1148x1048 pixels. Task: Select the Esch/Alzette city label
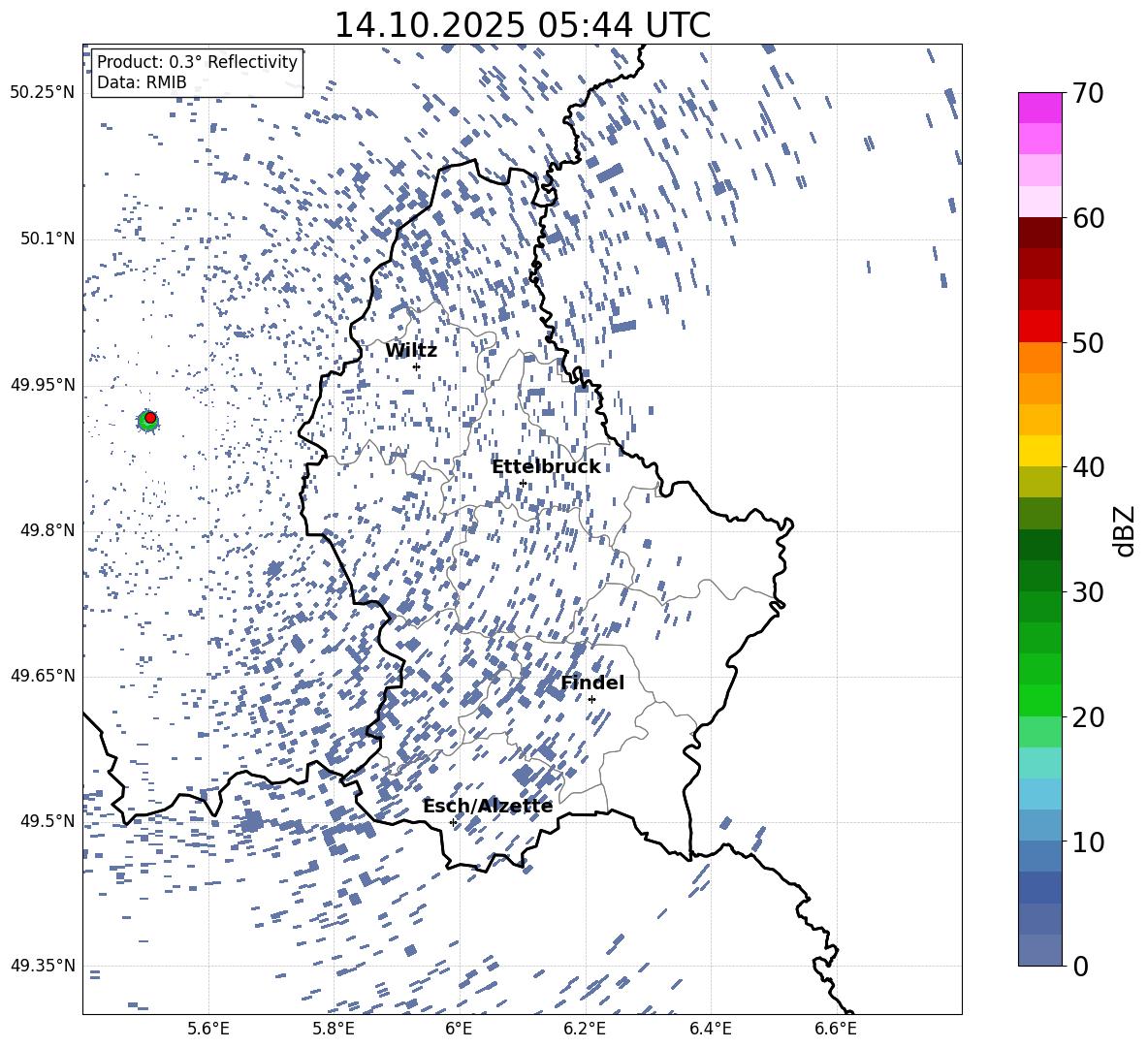click(x=488, y=806)
